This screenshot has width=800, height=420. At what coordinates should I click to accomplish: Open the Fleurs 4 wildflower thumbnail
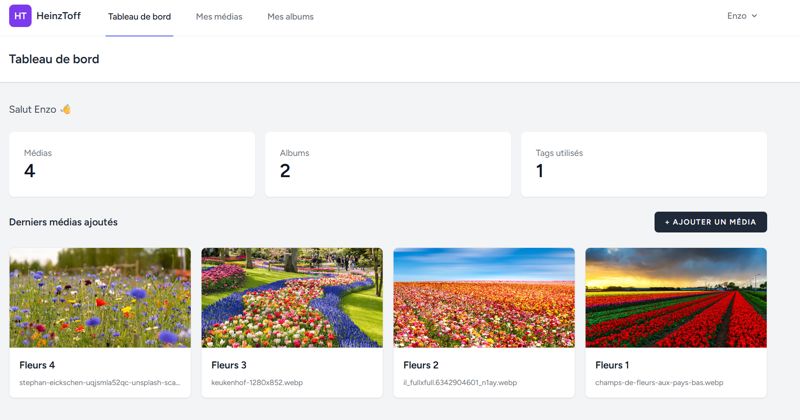tap(100, 298)
